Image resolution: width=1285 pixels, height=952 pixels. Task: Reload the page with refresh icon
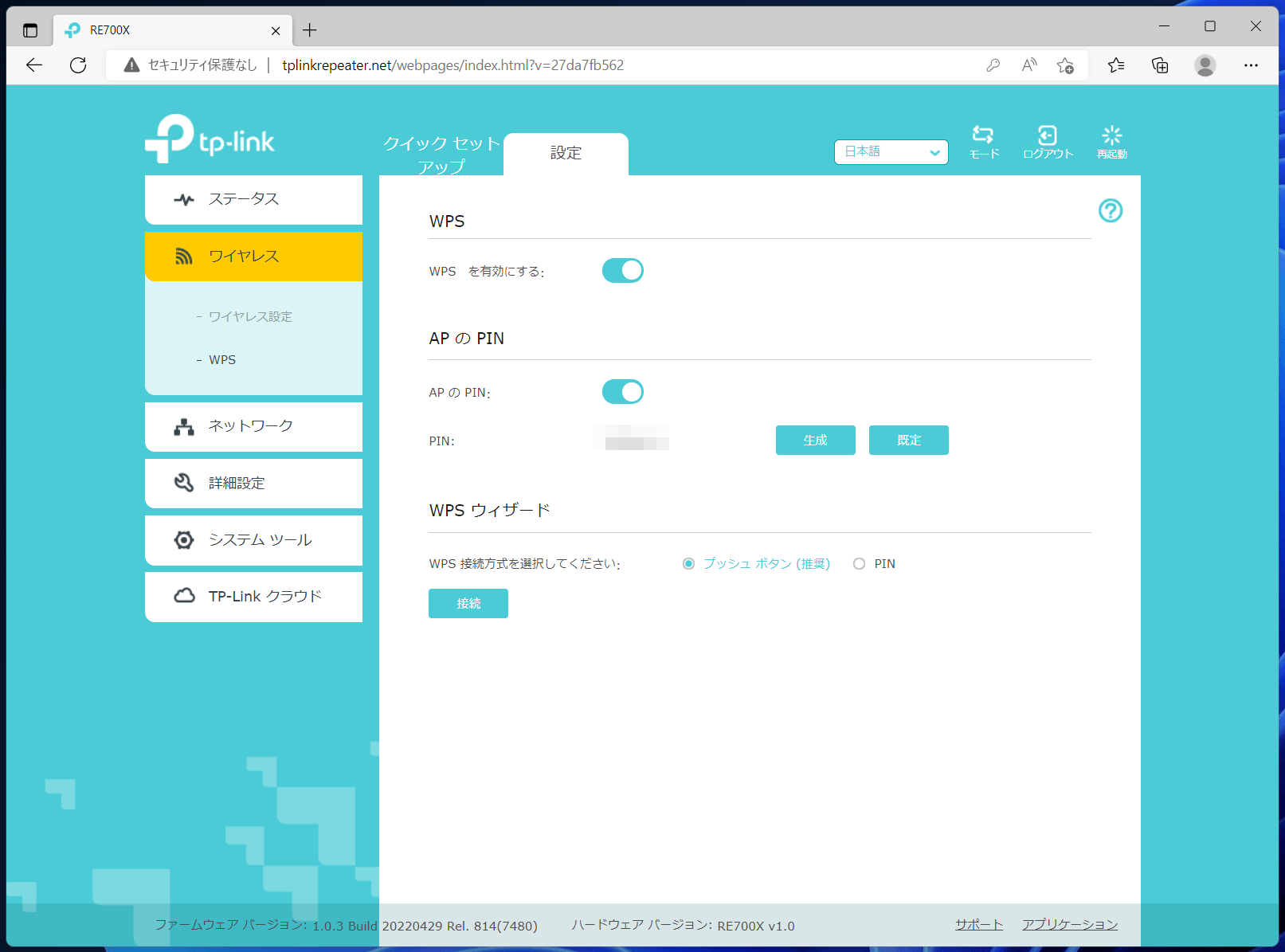coord(78,65)
